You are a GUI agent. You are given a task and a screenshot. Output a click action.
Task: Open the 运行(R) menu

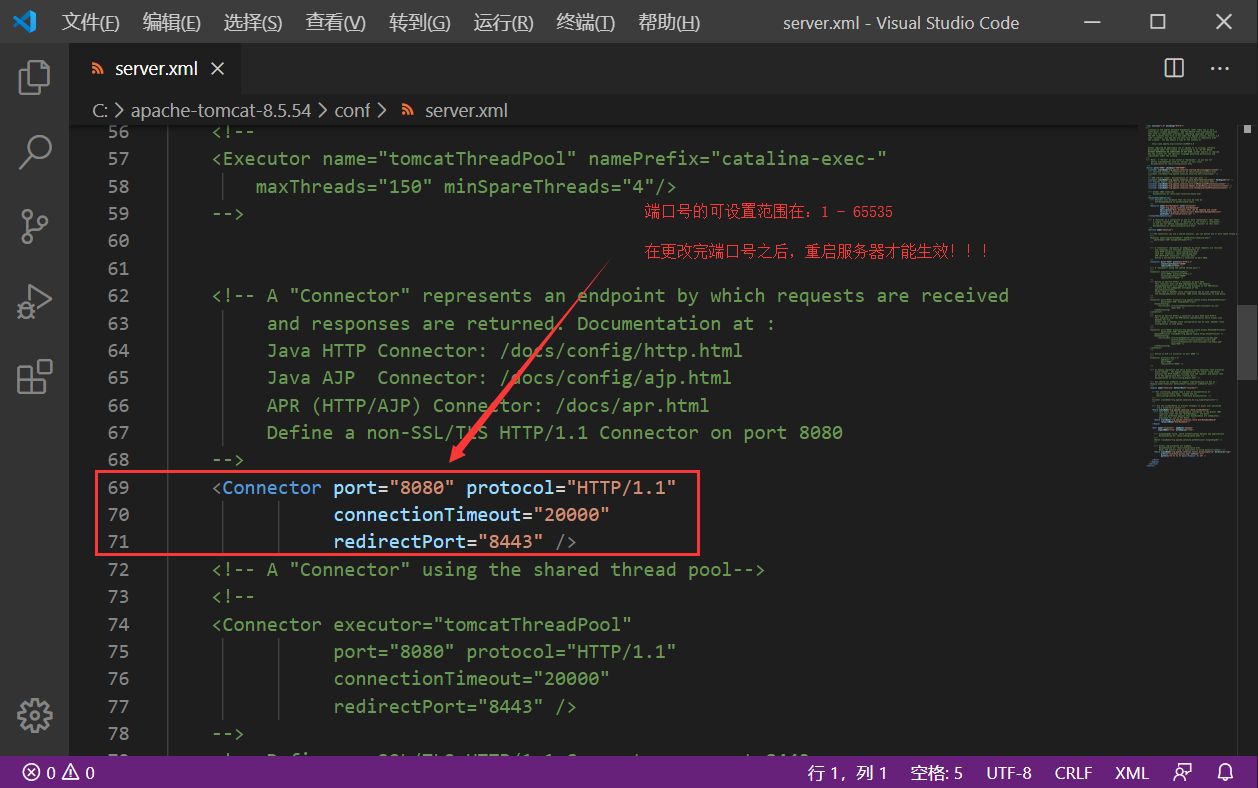pos(504,22)
